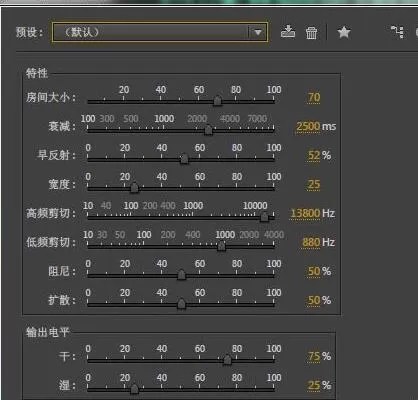
Task: Click the 干 value 75
Action: click(x=314, y=356)
